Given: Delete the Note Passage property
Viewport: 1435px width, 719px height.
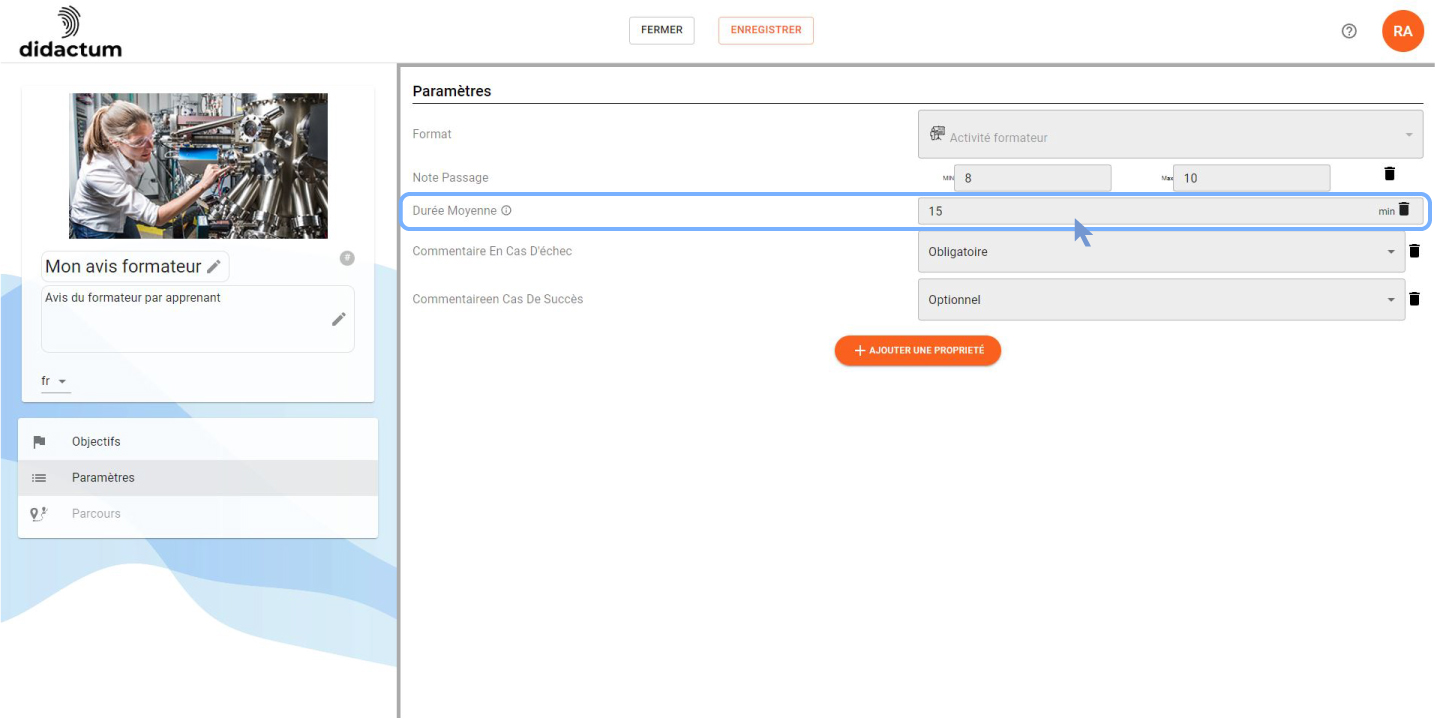Looking at the screenshot, I should coord(1389,174).
